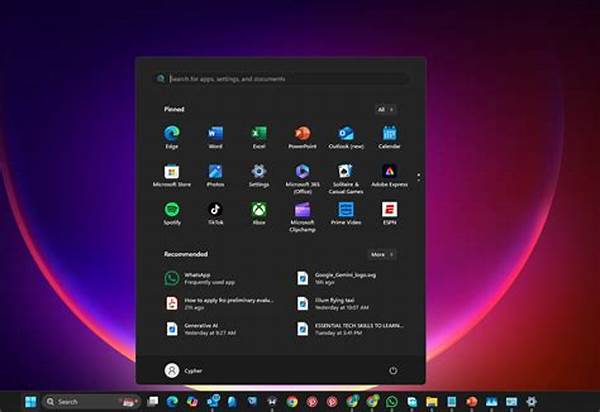Launch Microsoft Clipchamp
Viewport: 600px width, 412px height.
[x=302, y=217]
